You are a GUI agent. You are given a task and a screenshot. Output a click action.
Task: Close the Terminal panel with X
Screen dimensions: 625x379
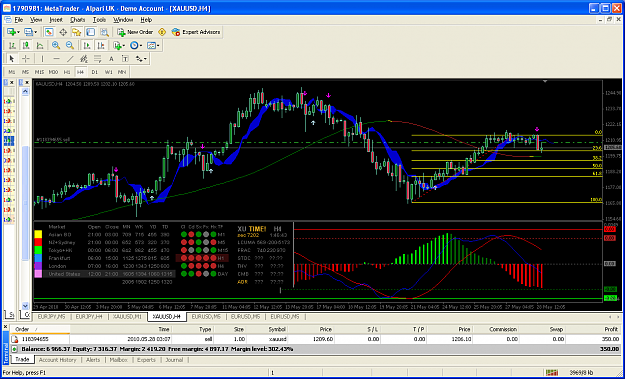pos(6,327)
